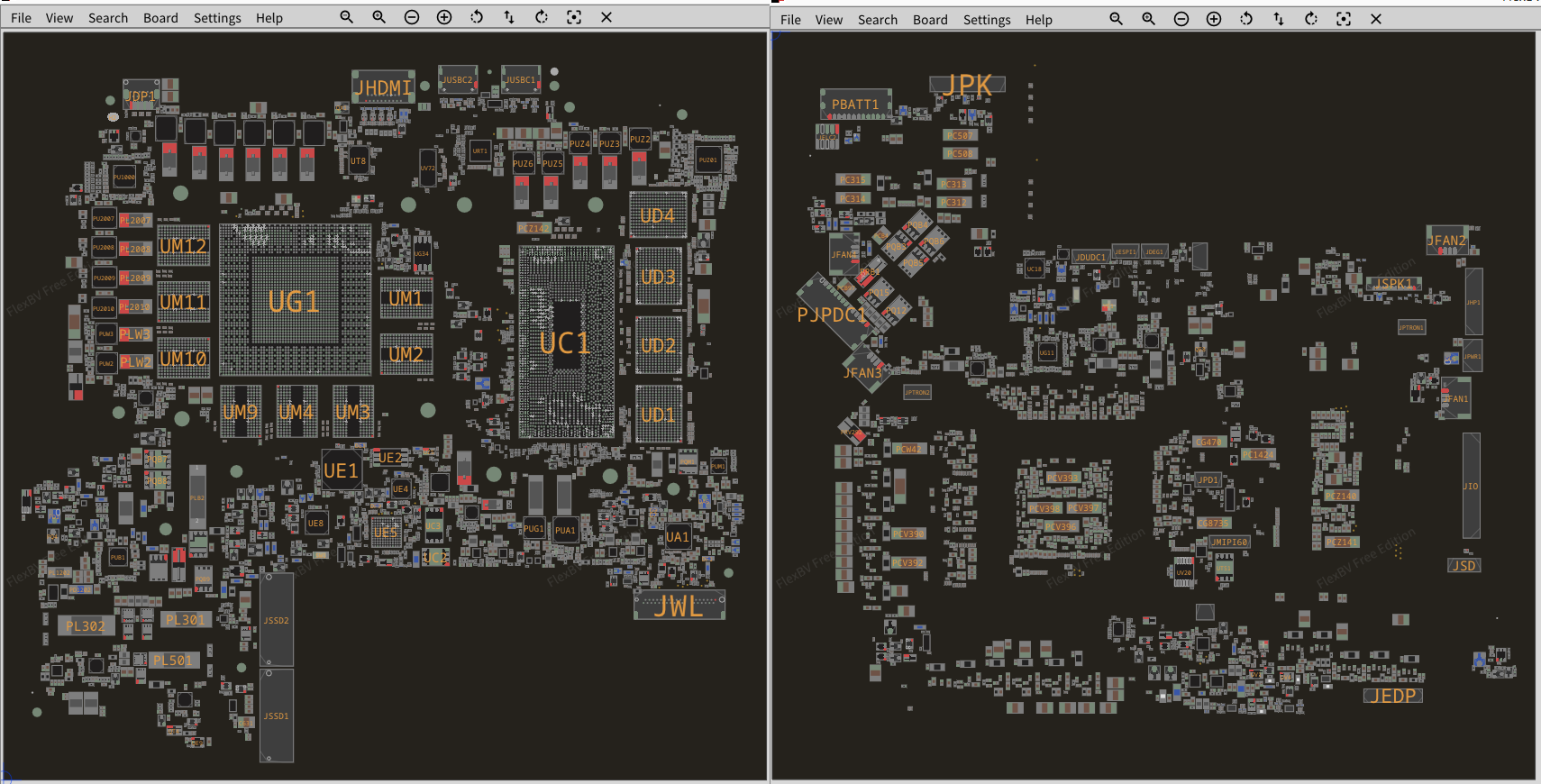The height and width of the screenshot is (784, 1541).
Task: Click the fit-to-view target icon in right window
Action: [x=1344, y=19]
